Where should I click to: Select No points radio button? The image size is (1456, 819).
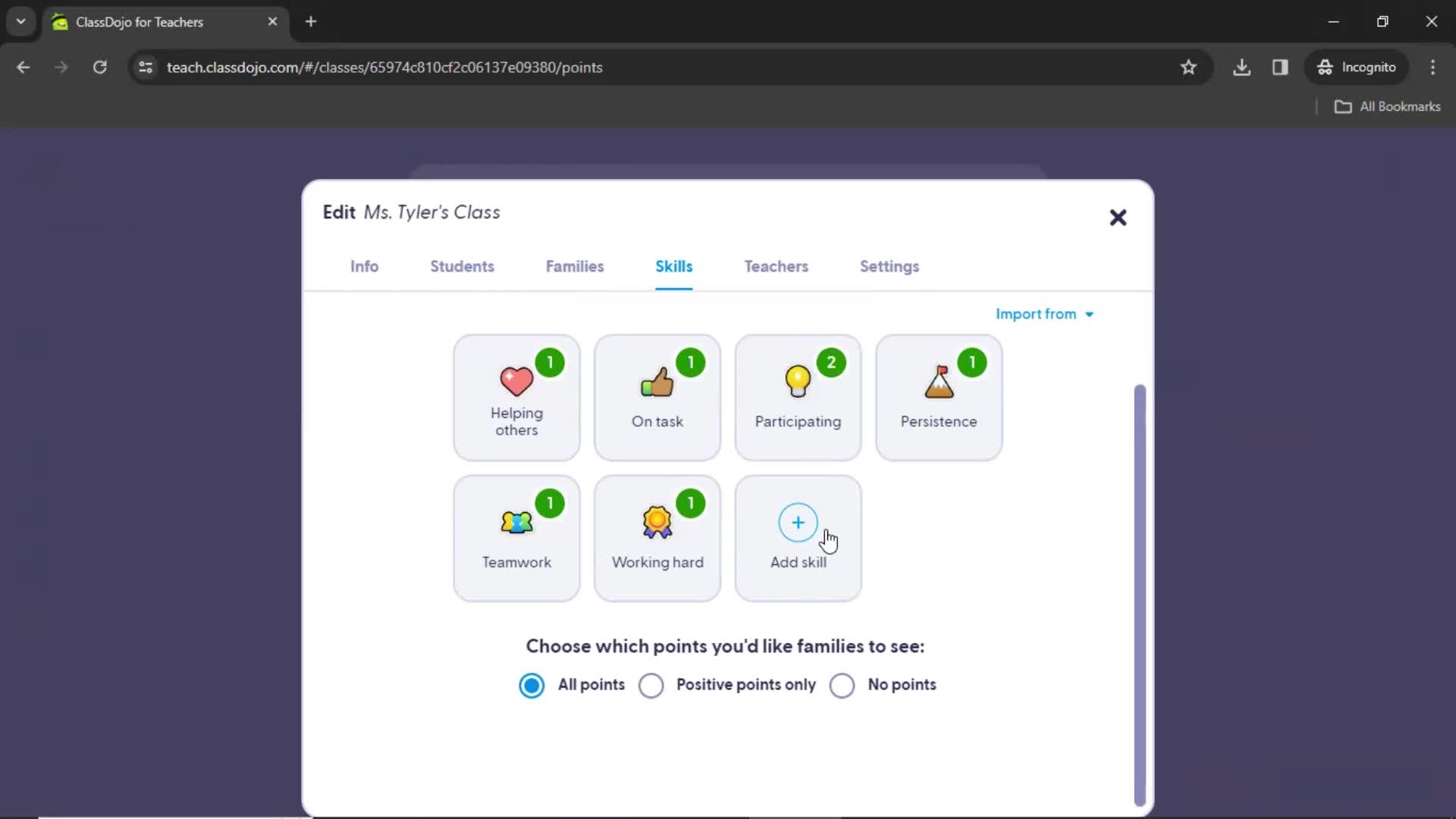[841, 684]
